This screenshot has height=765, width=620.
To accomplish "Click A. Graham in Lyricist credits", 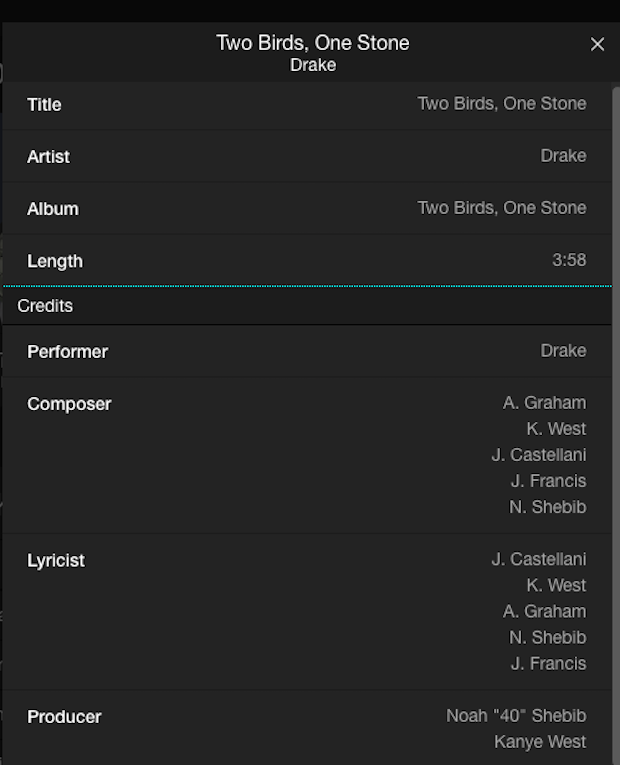I will (x=544, y=612).
